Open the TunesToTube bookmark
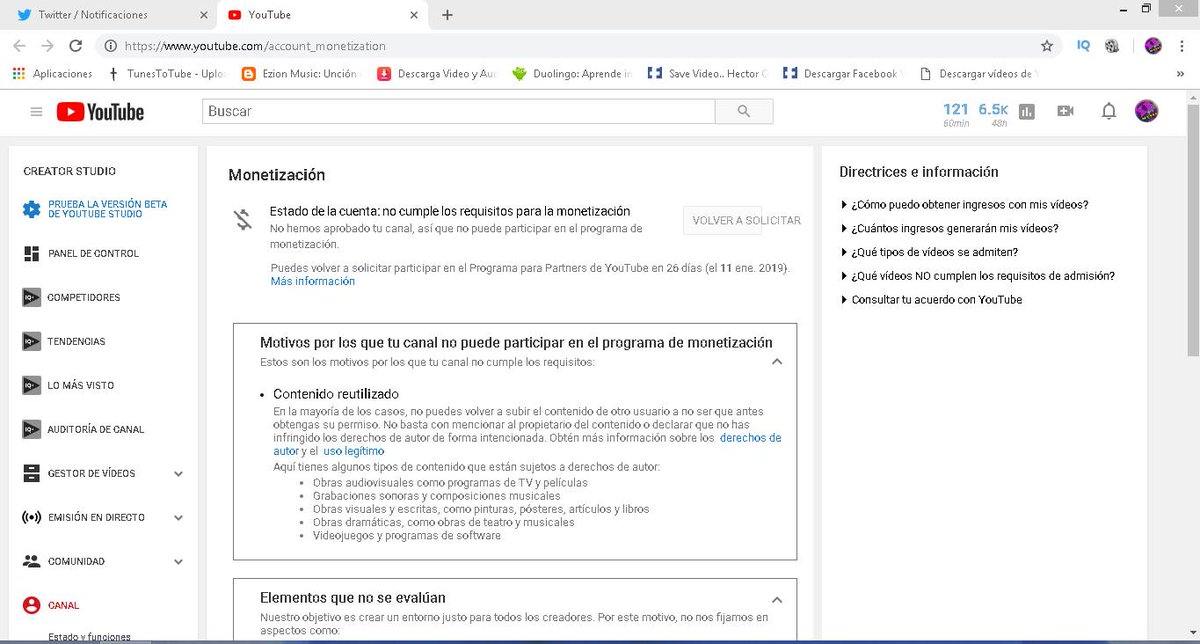1200x644 pixels. pyautogui.click(x=167, y=74)
